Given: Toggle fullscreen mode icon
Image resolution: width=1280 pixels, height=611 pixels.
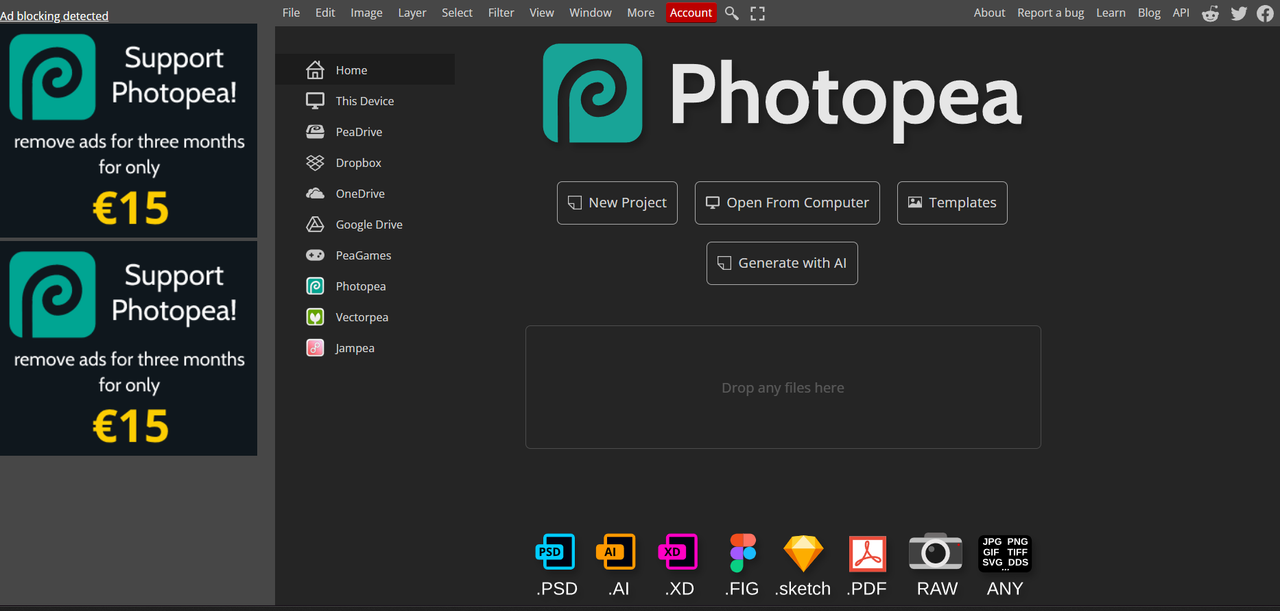Looking at the screenshot, I should click(757, 13).
